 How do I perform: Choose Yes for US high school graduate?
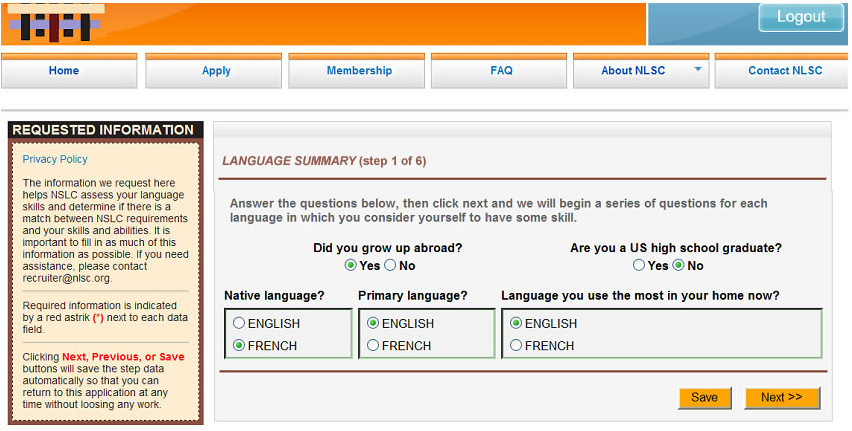pyautogui.click(x=639, y=265)
